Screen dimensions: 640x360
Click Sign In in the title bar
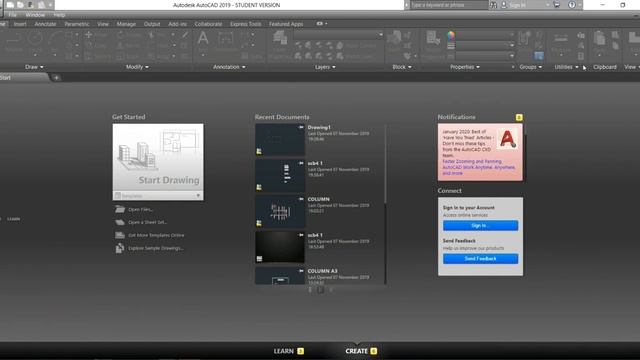518,5
